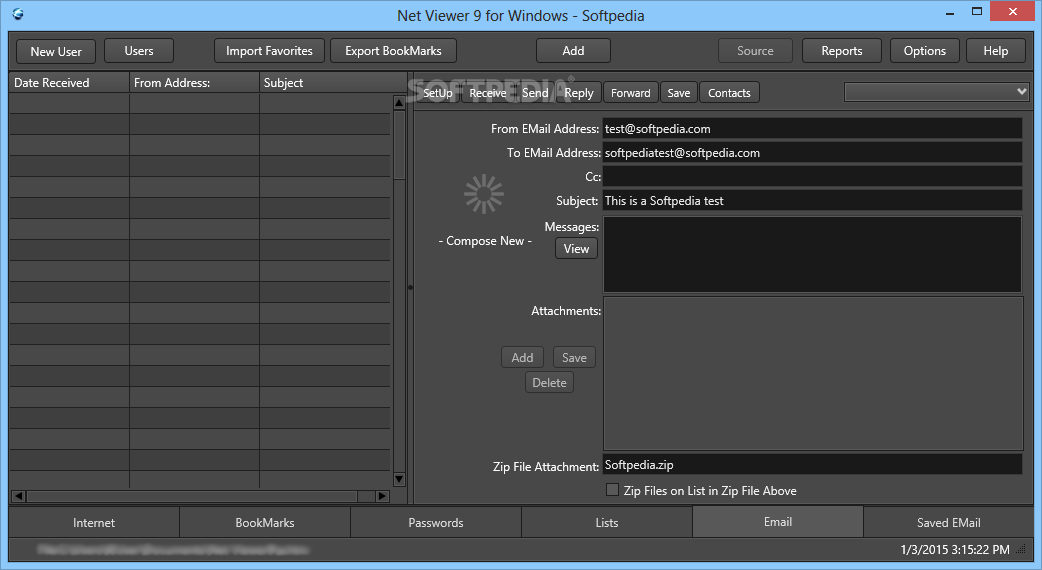1042x570 pixels.
Task: Click the Attachments list box
Action: (x=813, y=373)
